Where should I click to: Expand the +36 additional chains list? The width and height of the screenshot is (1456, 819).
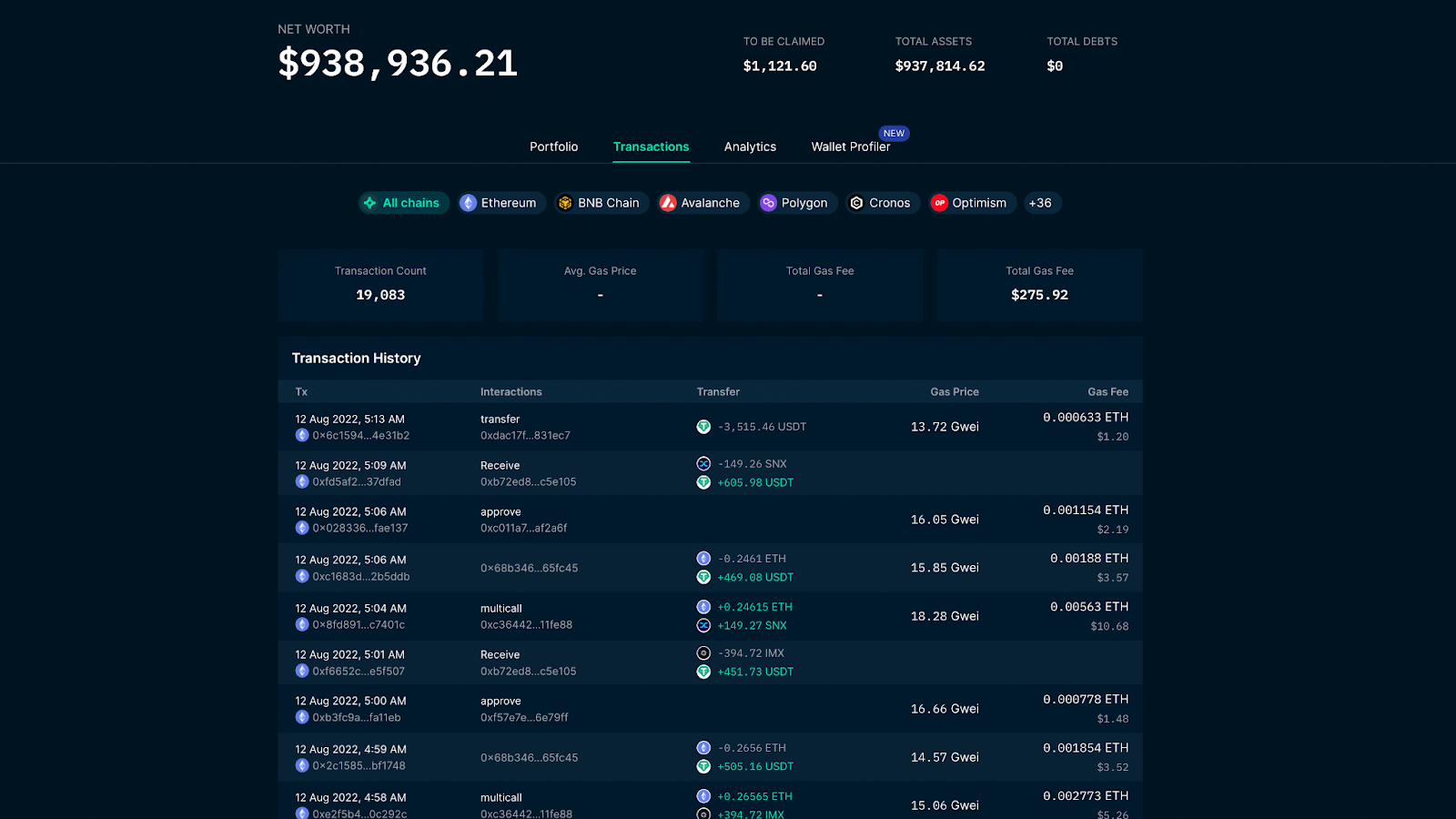pyautogui.click(x=1041, y=203)
